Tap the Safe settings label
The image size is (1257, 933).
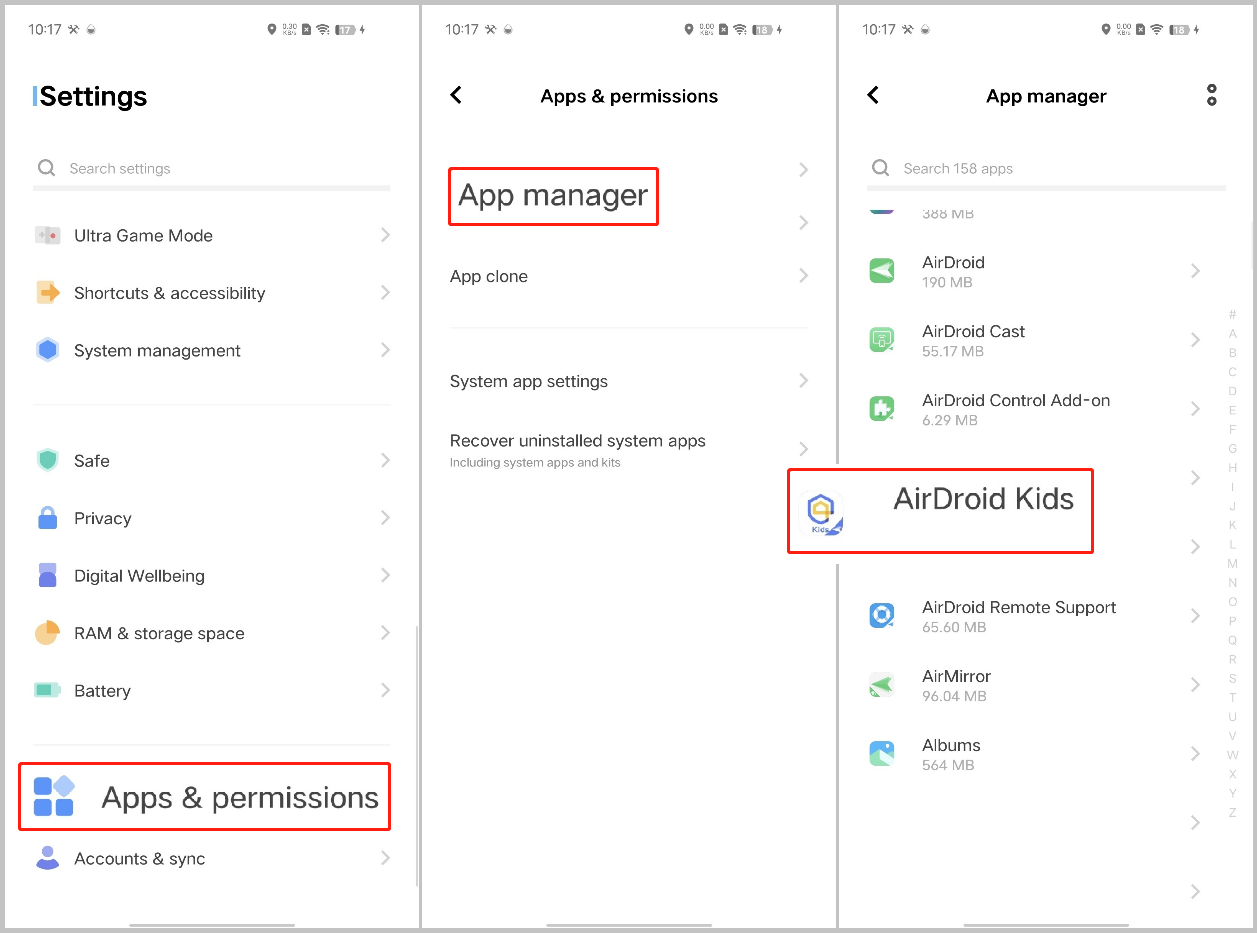click(x=92, y=461)
